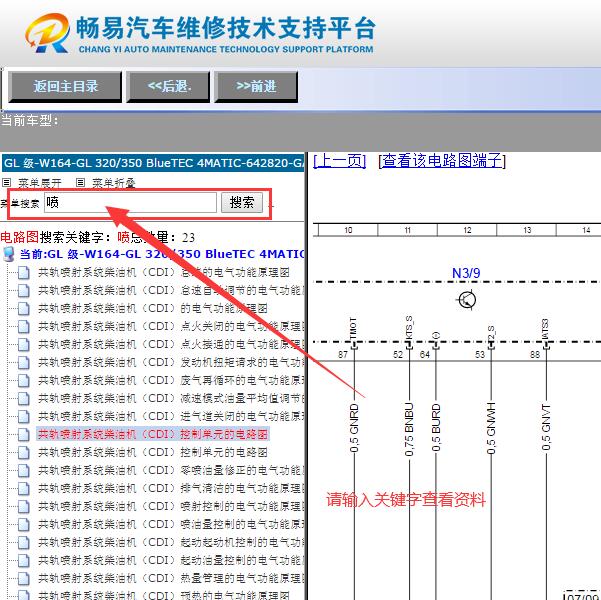Click document icon for CDI 发动机扭矩请求 row
Image resolution: width=601 pixels, height=600 pixels.
point(24,363)
